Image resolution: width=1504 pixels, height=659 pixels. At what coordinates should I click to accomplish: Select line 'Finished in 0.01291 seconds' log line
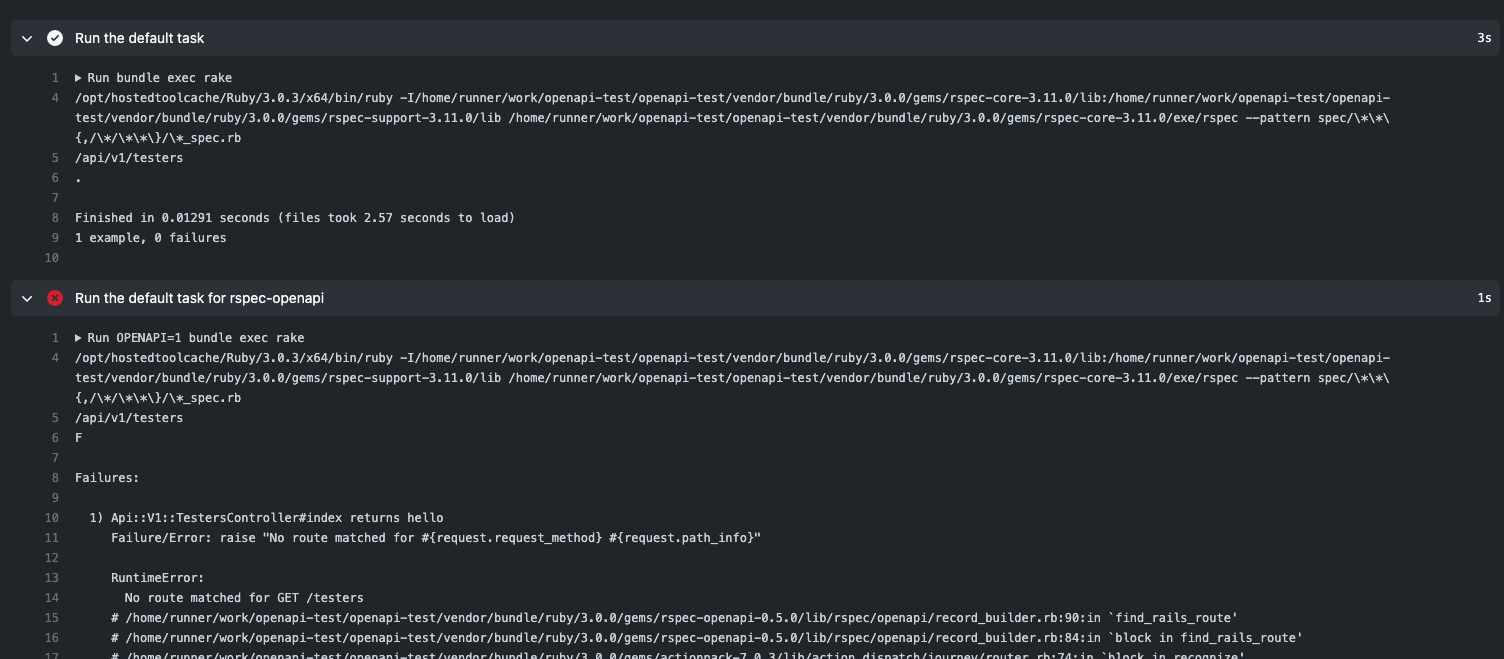295,218
